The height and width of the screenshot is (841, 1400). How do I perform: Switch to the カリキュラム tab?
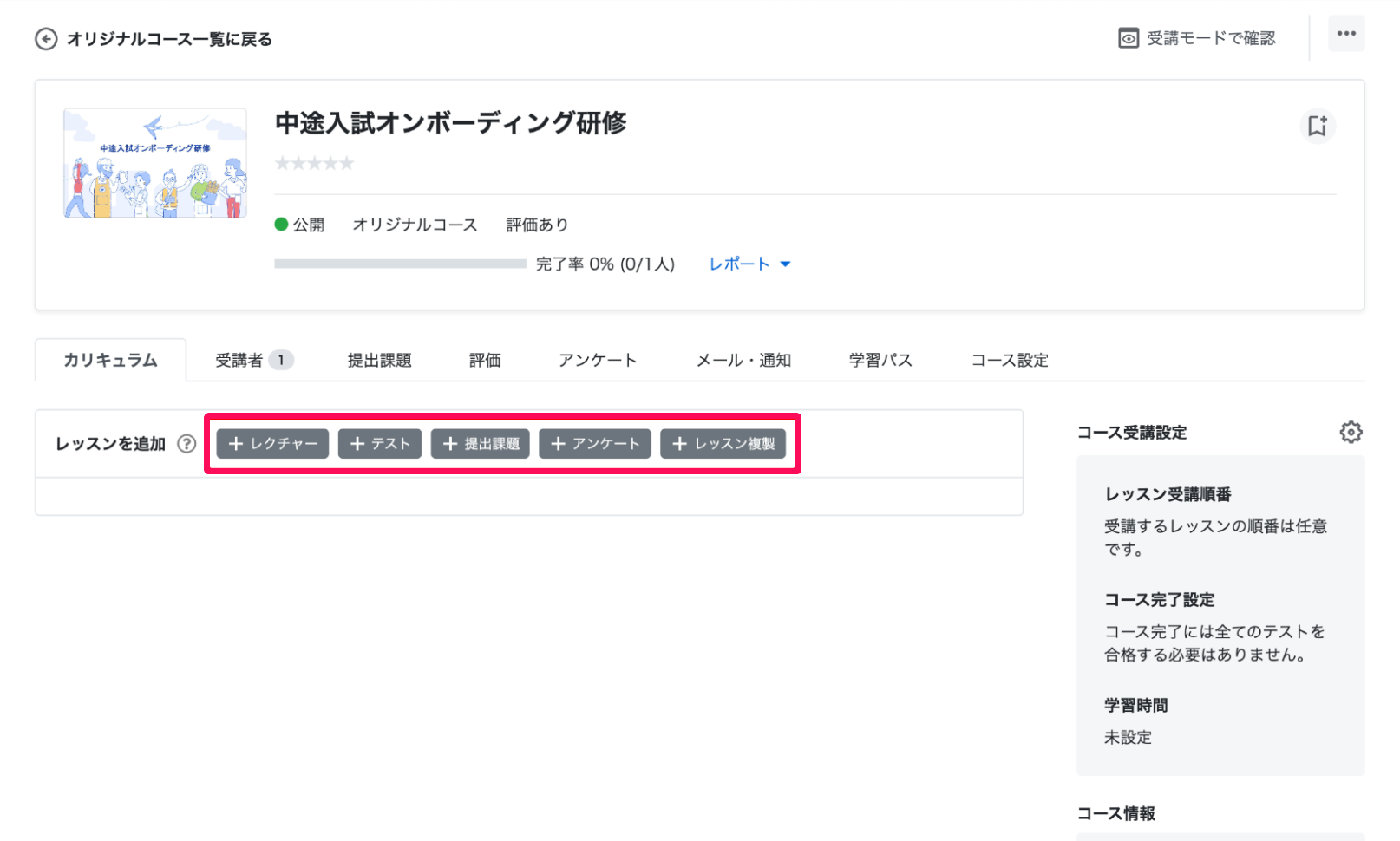click(x=110, y=360)
